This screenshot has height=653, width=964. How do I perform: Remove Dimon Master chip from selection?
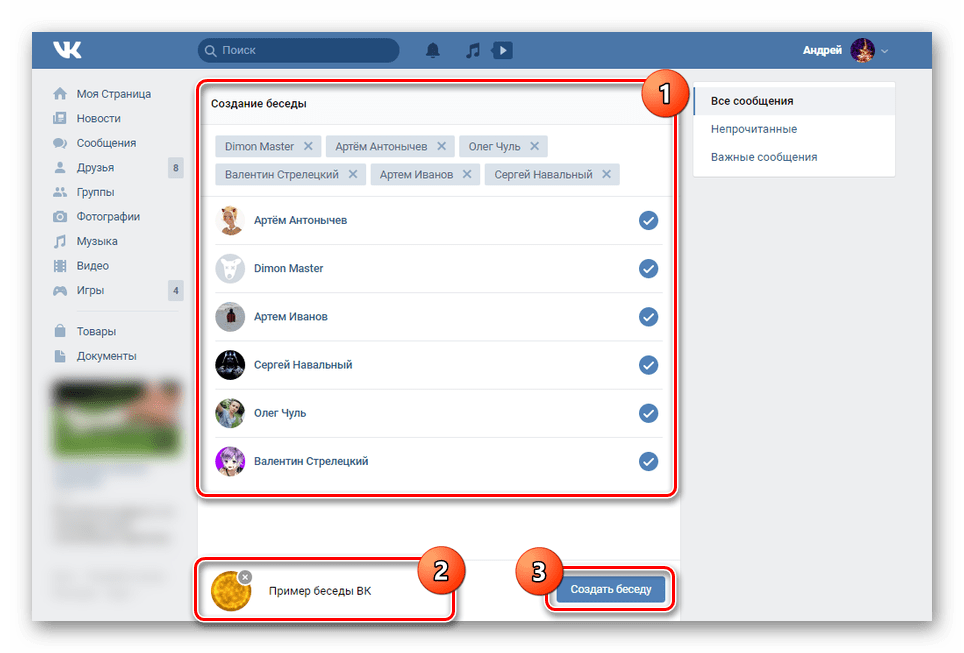308,146
